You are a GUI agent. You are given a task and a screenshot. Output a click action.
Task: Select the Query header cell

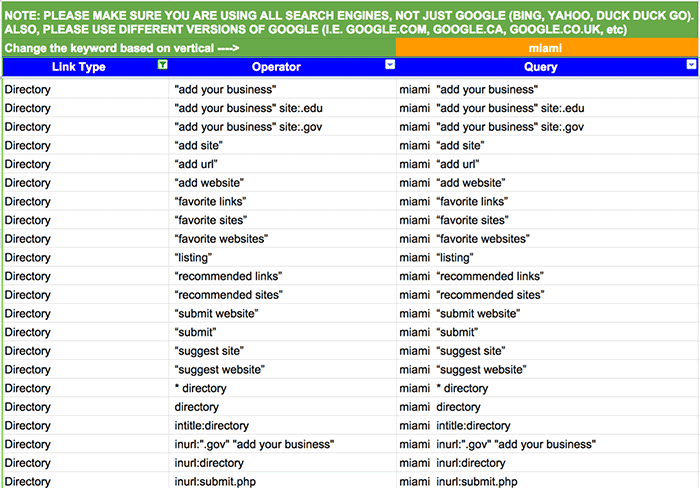click(547, 67)
